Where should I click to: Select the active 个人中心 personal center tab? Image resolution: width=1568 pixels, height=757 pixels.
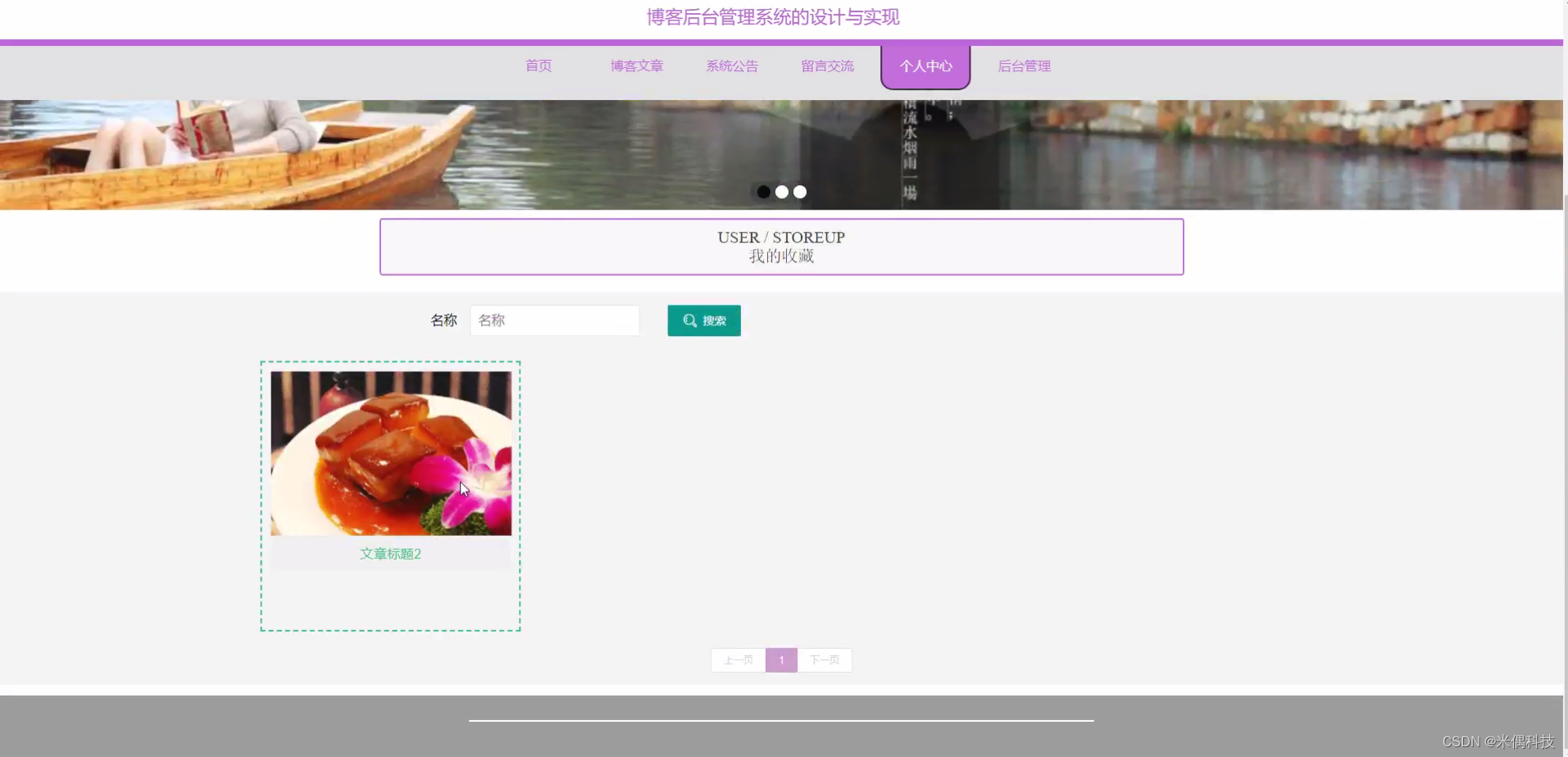[925, 66]
